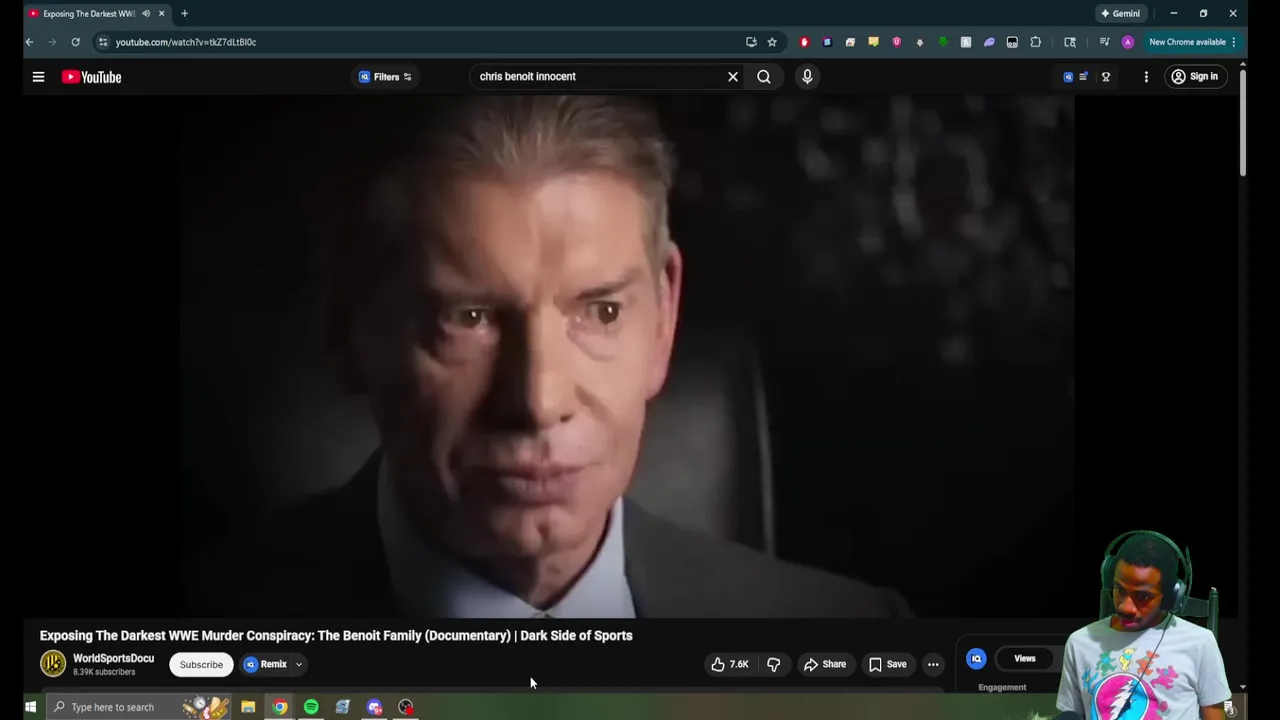Click the address bar URL

pos(186,42)
